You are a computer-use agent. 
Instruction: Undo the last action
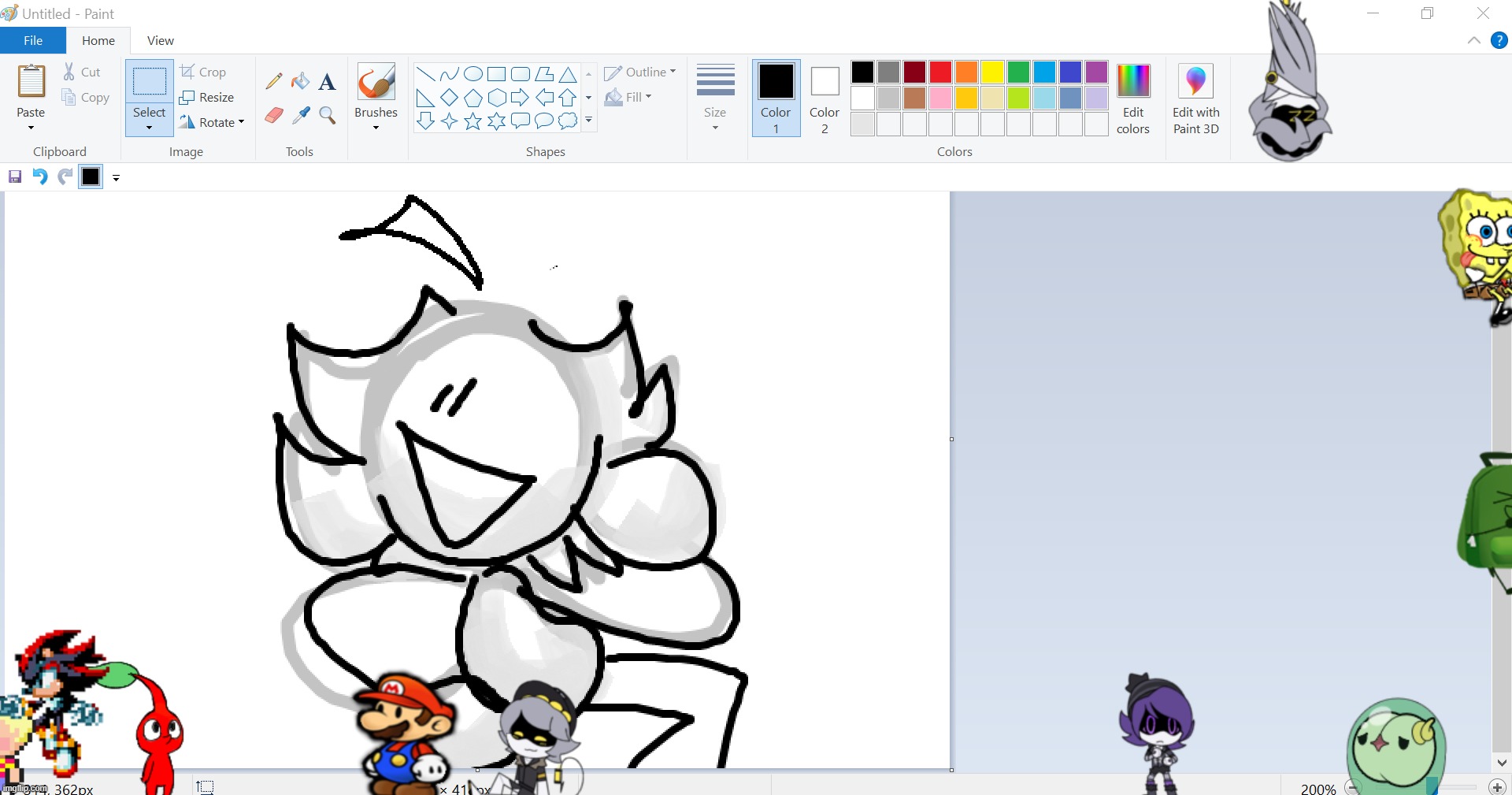click(39, 176)
